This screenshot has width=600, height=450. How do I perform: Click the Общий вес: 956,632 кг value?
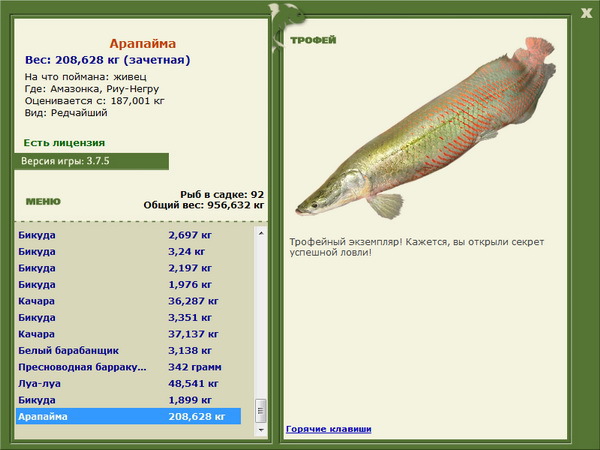tap(204, 205)
